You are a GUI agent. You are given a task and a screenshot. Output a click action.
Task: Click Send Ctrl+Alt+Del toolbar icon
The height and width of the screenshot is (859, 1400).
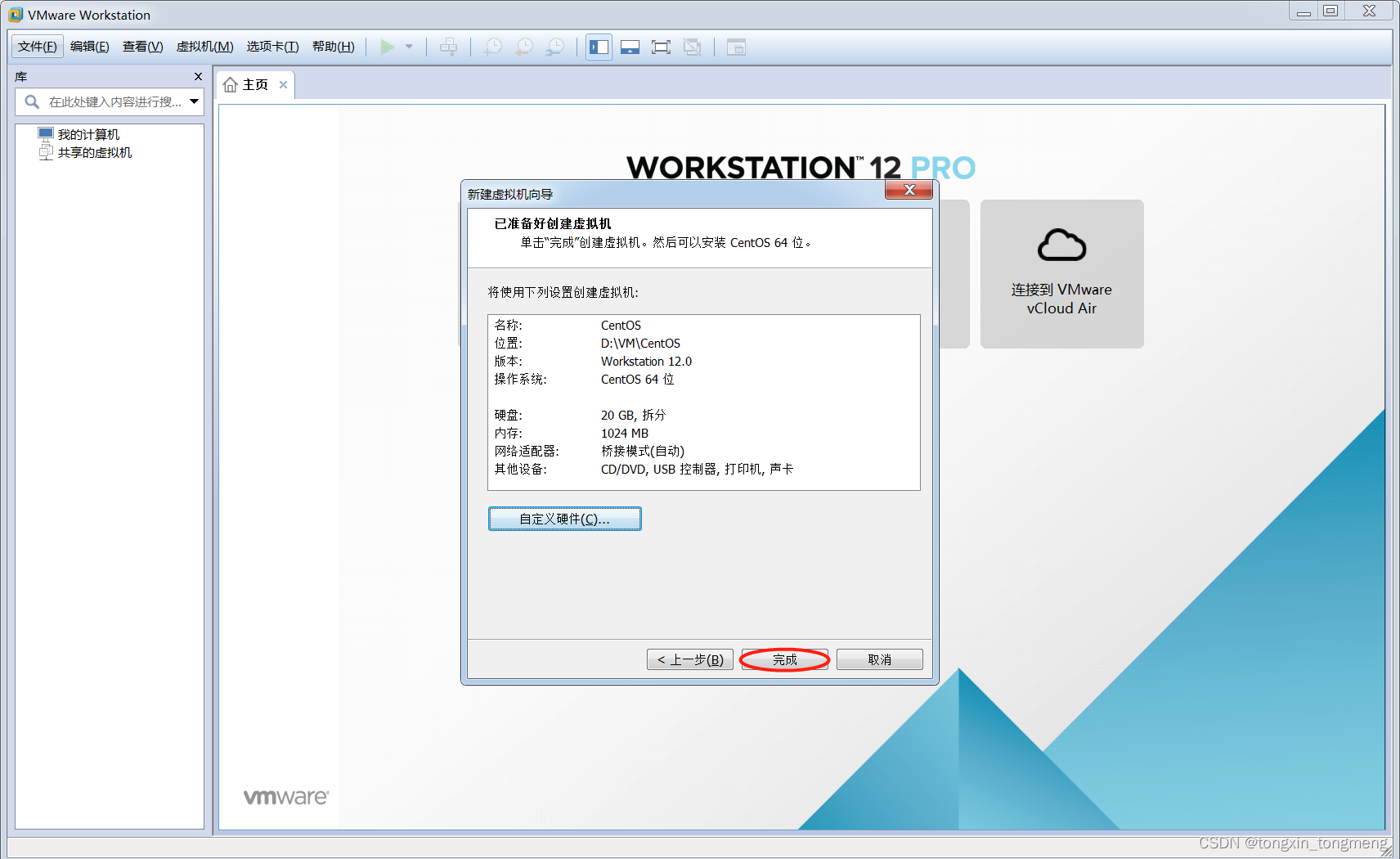(449, 47)
